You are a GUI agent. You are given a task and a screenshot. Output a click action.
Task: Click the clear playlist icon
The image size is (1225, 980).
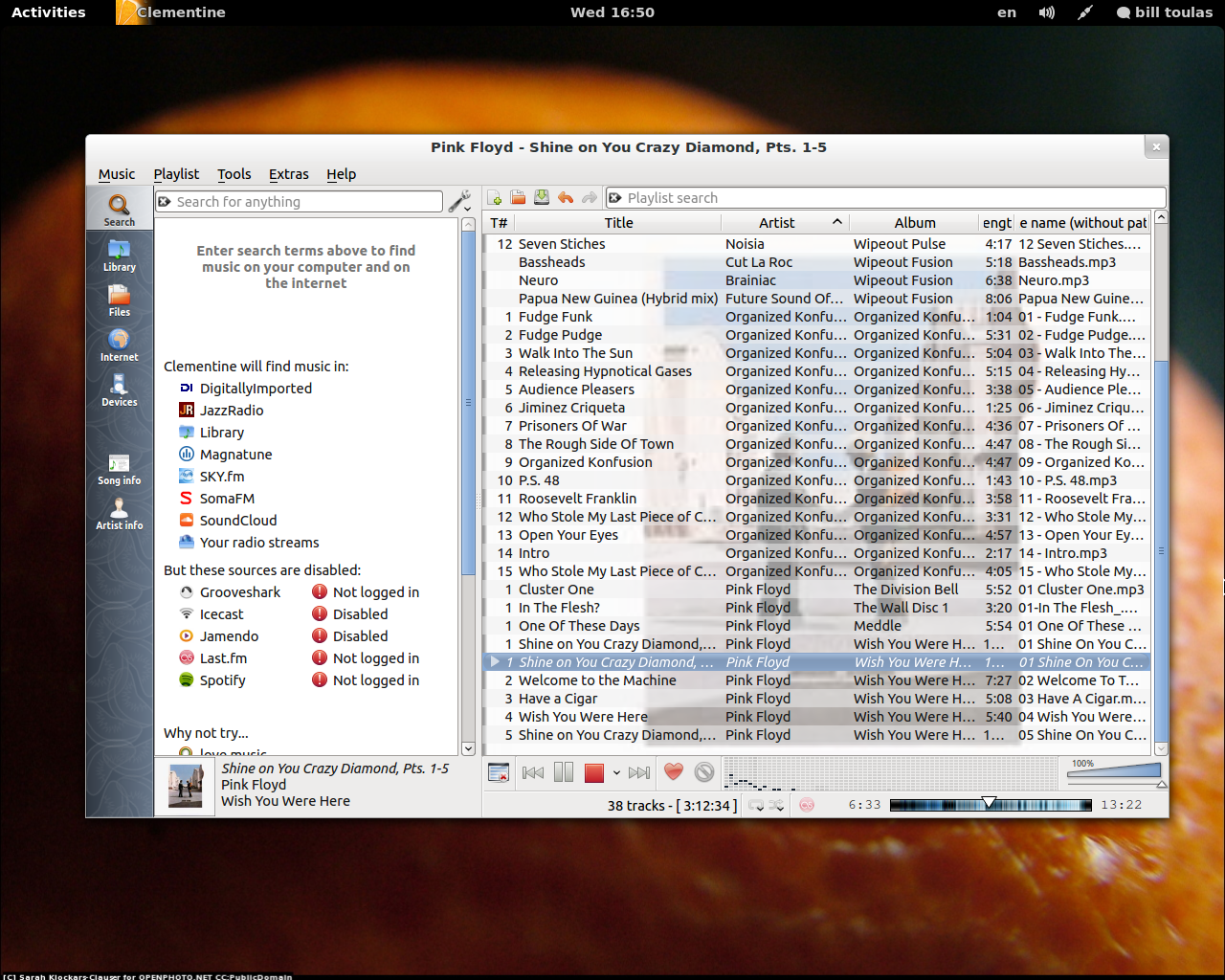click(x=499, y=772)
